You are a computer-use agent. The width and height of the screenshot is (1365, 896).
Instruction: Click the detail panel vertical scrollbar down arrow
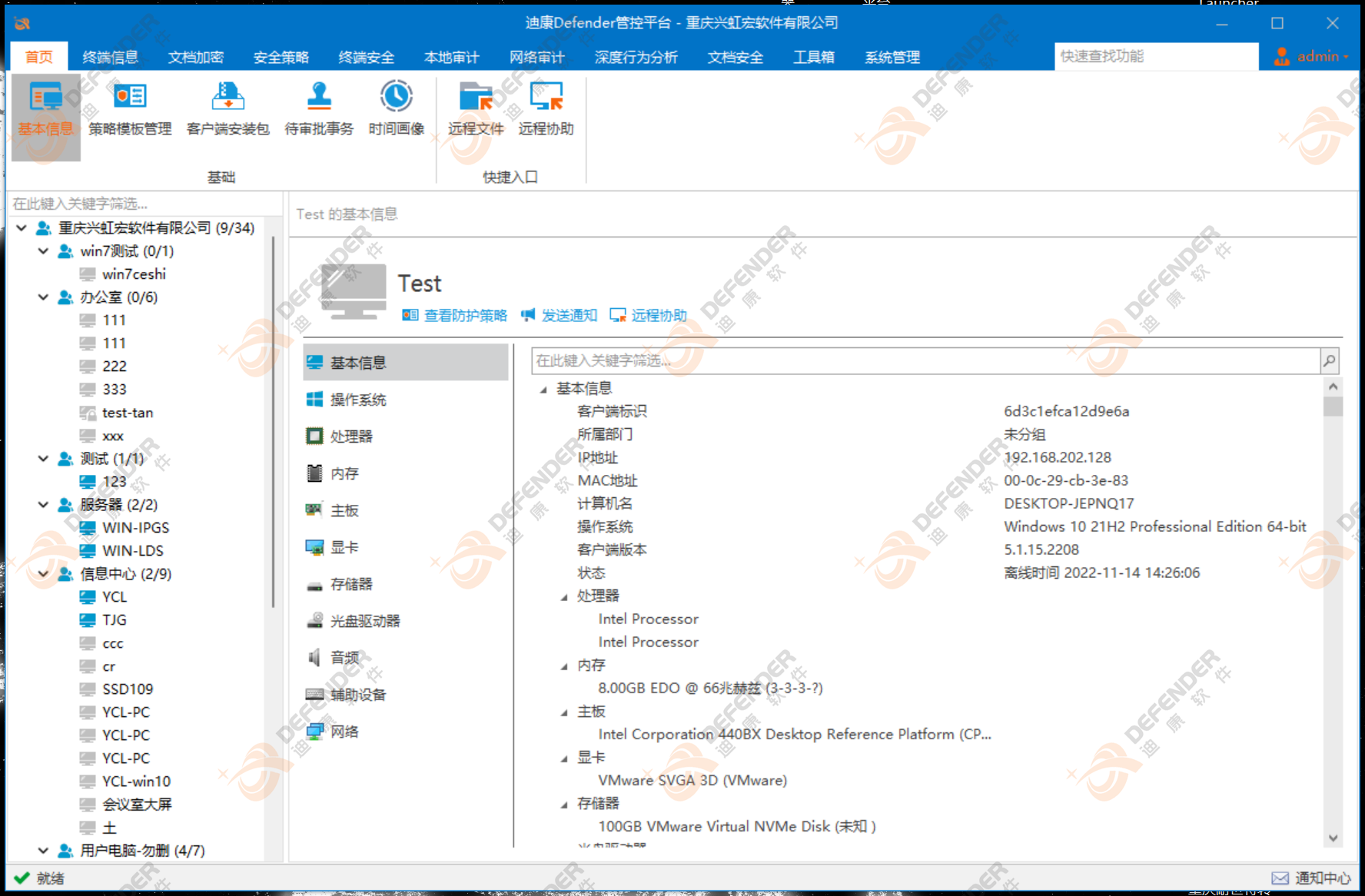click(x=1333, y=838)
